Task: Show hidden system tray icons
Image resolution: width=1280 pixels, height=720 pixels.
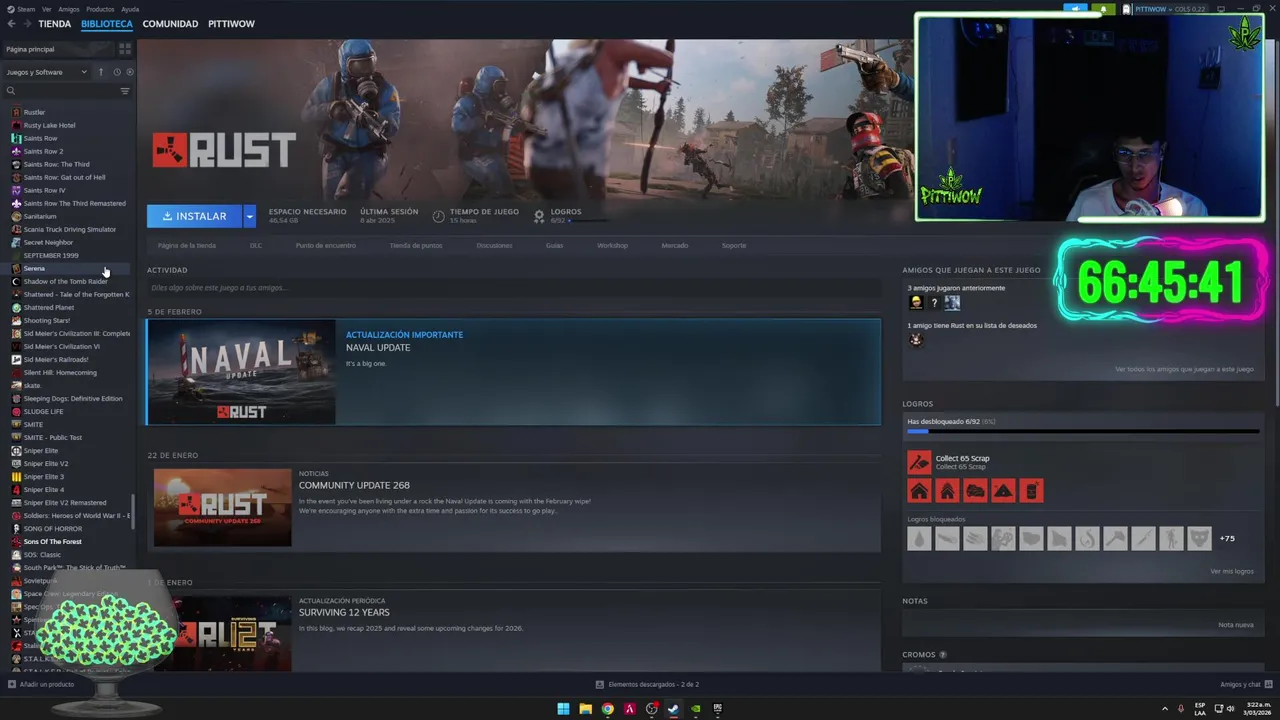Action: point(1165,709)
